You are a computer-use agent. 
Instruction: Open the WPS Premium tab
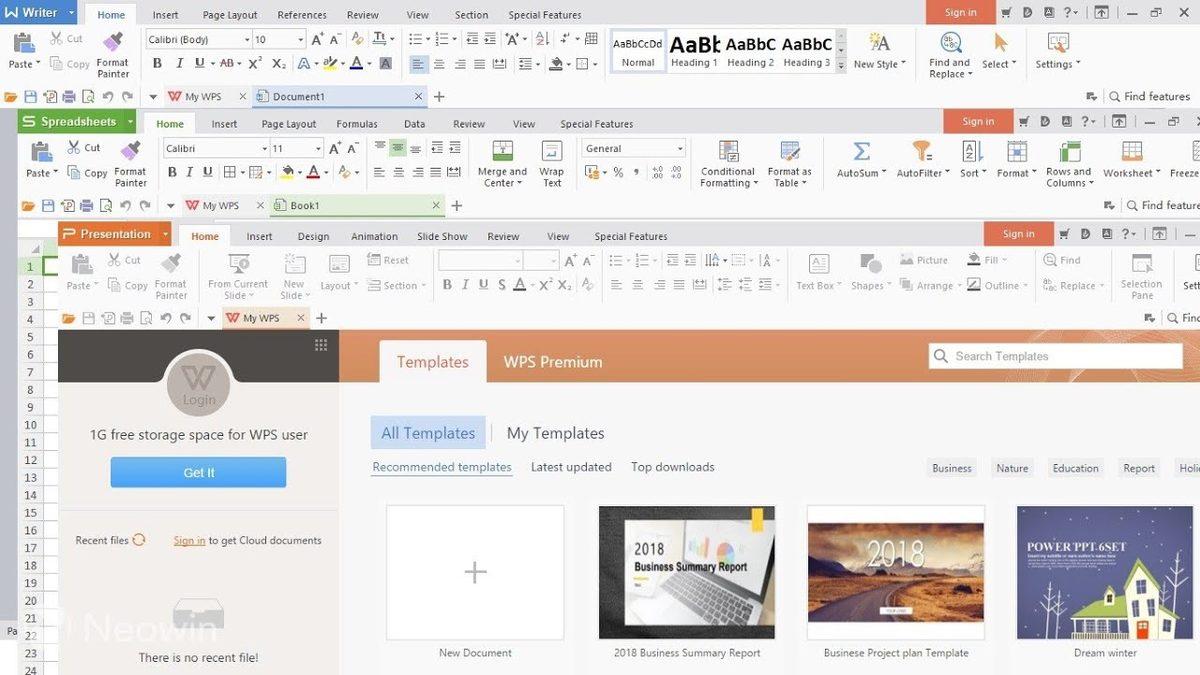552,362
